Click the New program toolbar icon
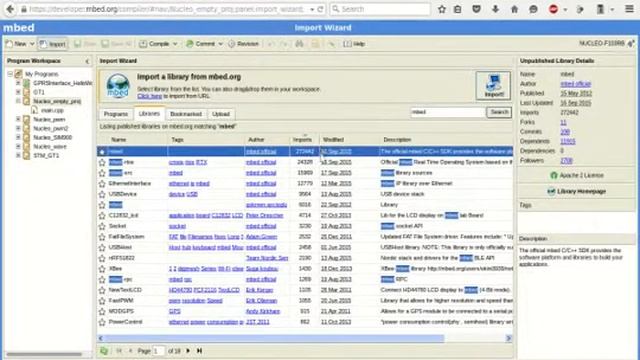 [9, 44]
